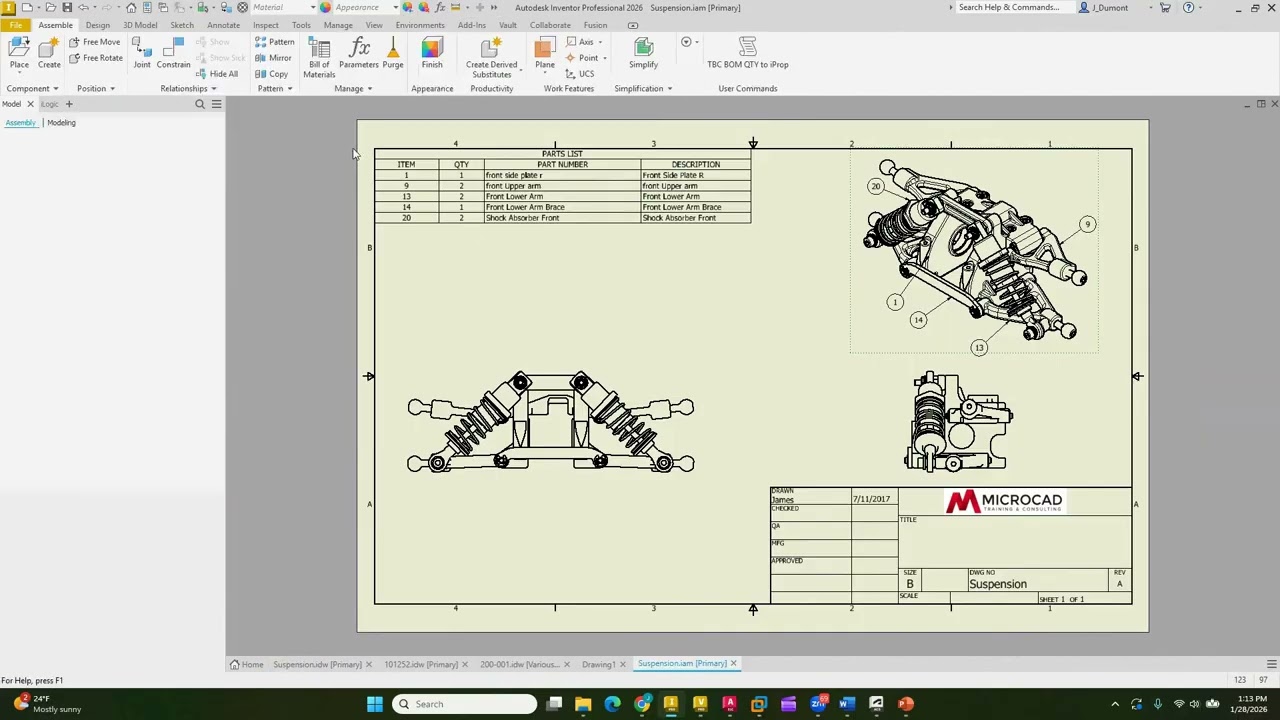Click the UCS tool

click(x=580, y=74)
